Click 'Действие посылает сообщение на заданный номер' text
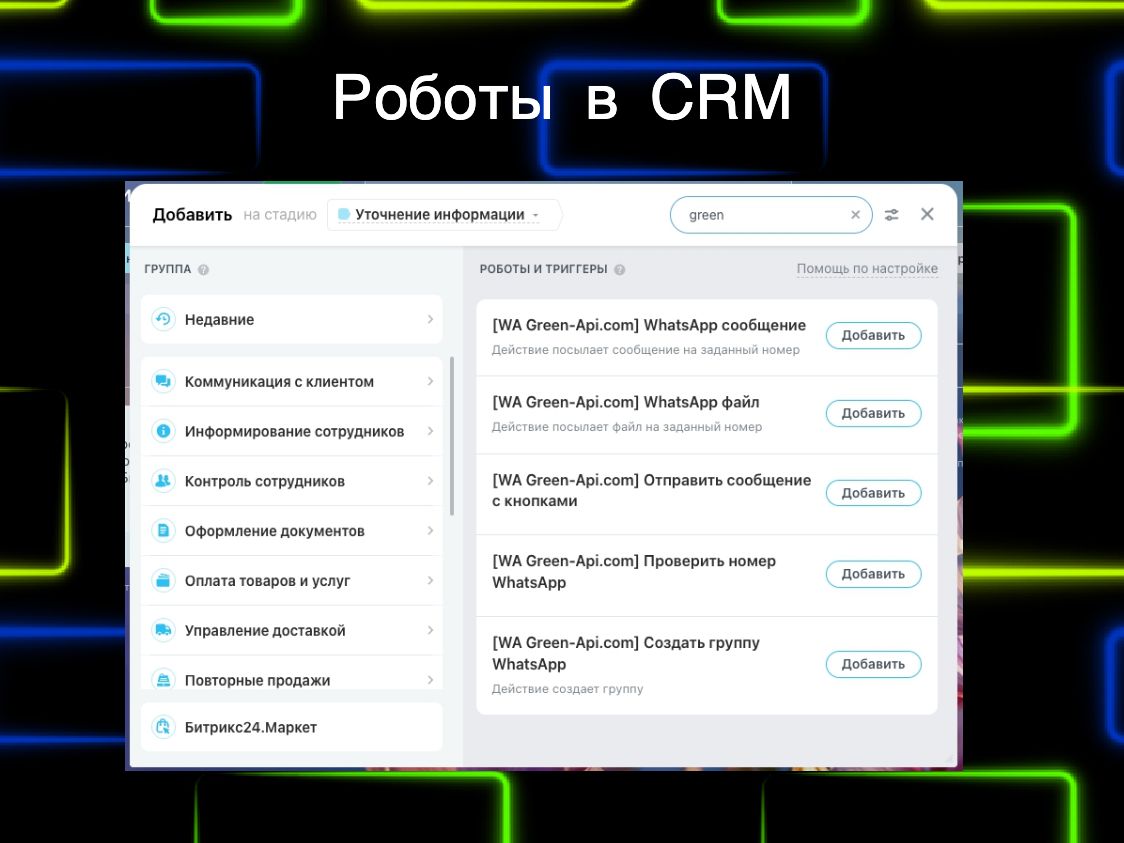1124x843 pixels. (645, 350)
